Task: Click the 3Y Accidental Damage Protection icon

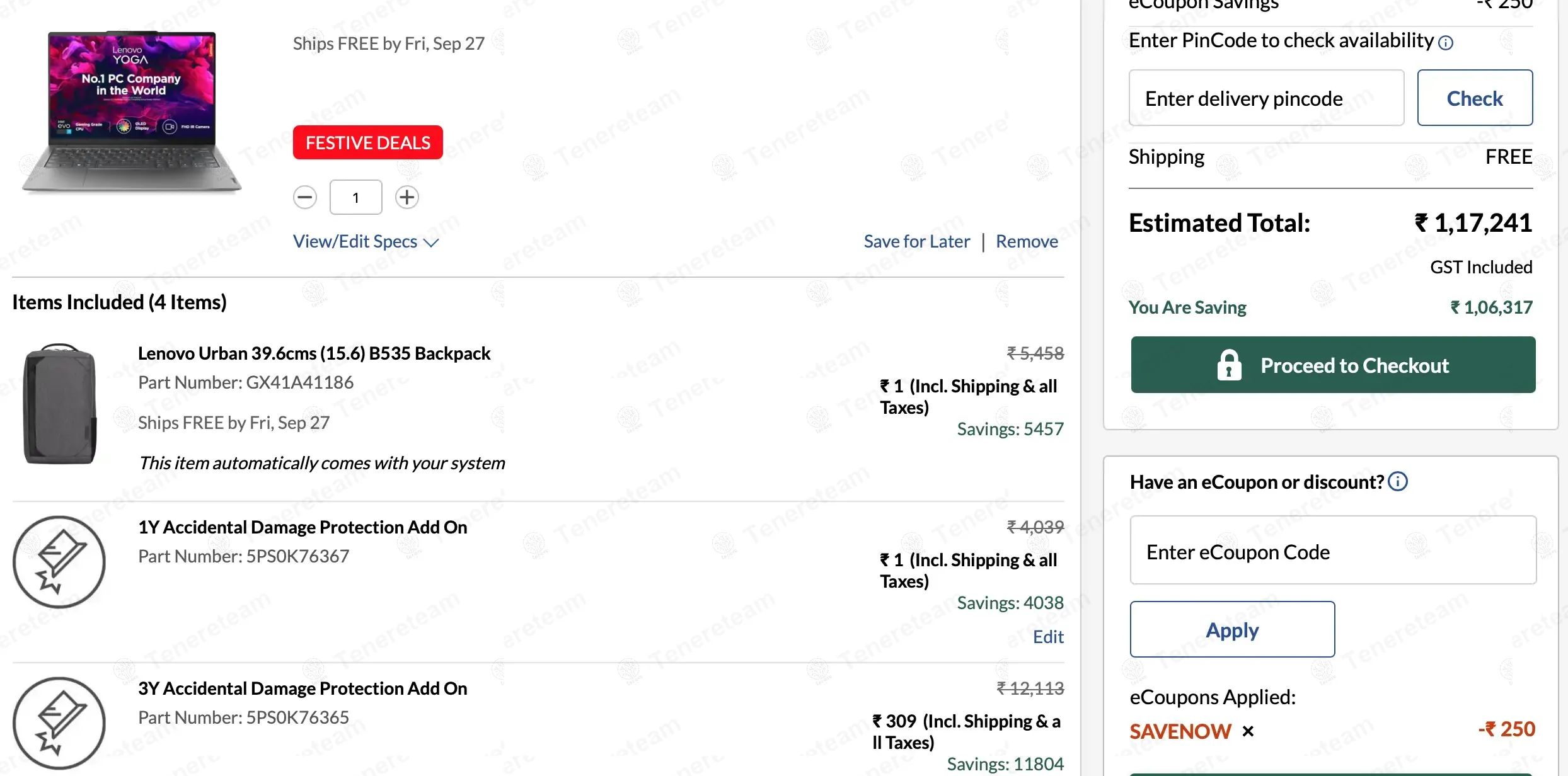Action: point(59,723)
